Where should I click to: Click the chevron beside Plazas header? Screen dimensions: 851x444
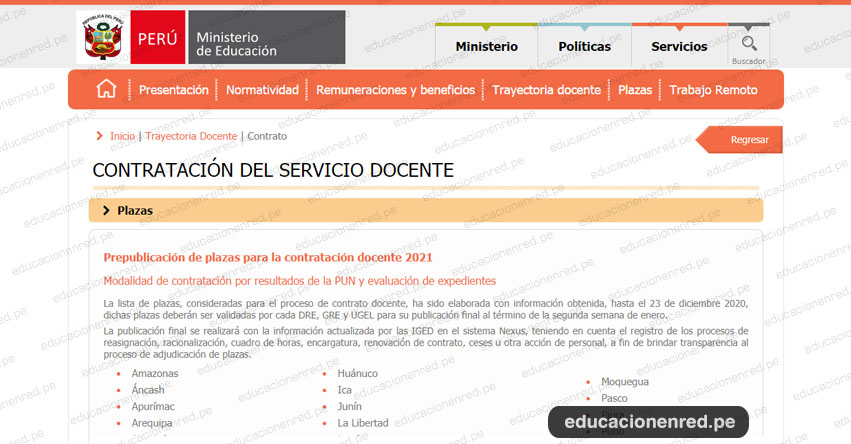106,211
